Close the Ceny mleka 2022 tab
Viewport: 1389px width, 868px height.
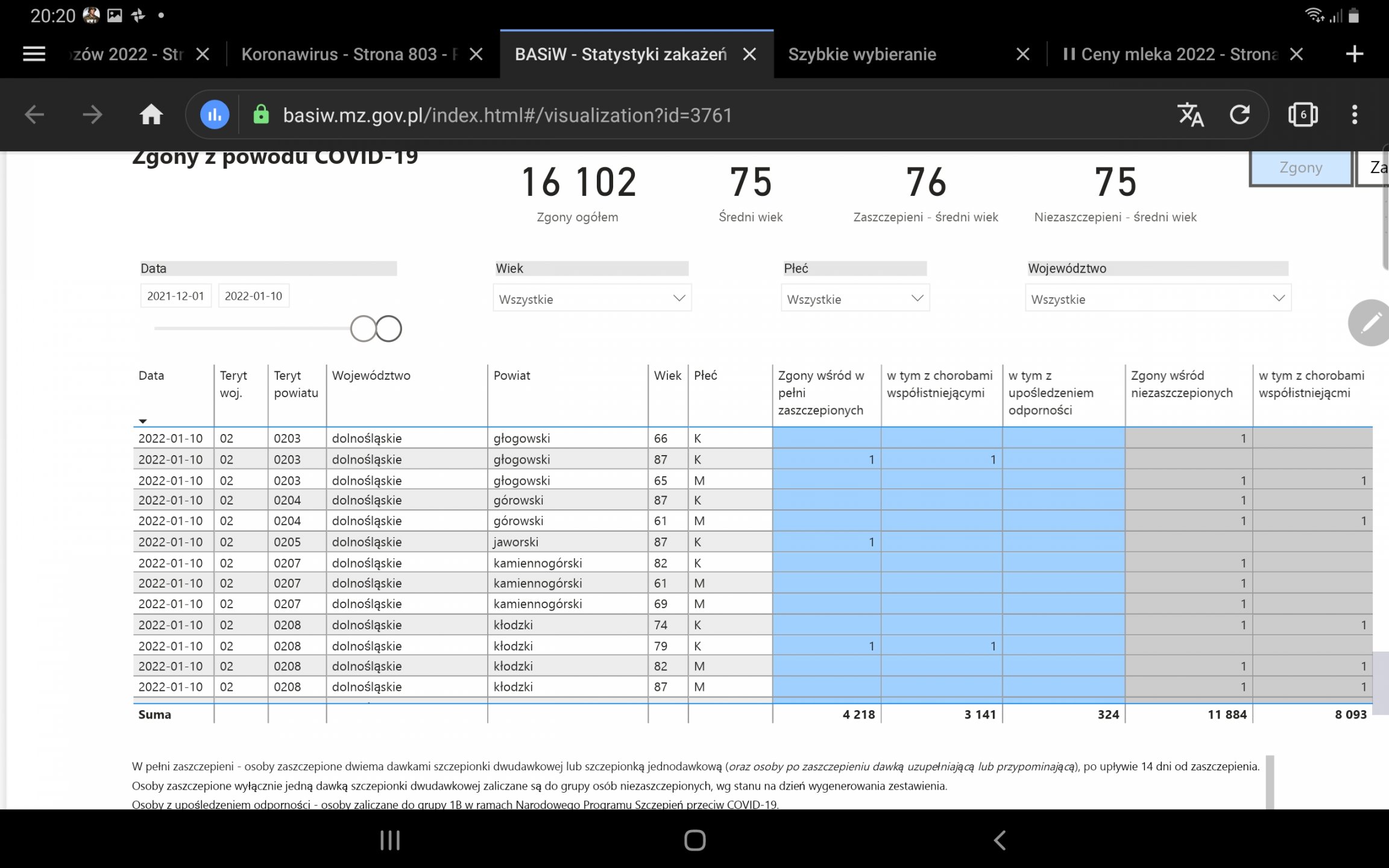1297,54
